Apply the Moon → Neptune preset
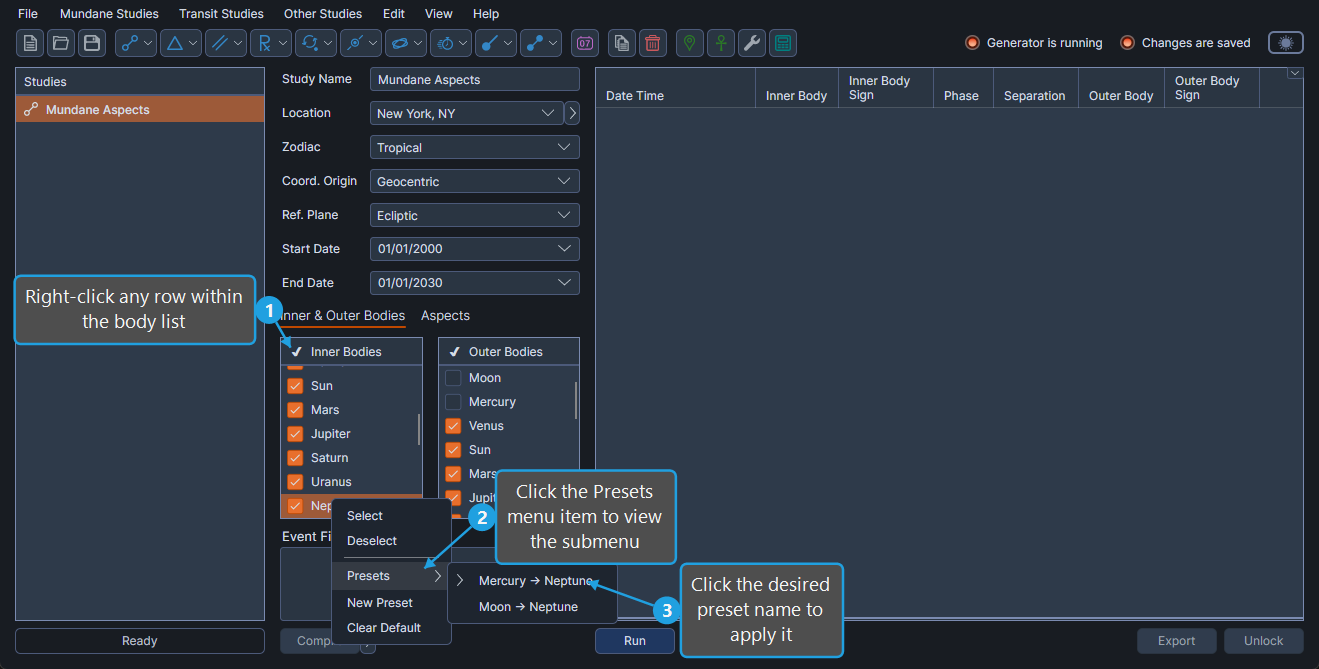The width and height of the screenshot is (1319, 669). pyautogui.click(x=533, y=607)
